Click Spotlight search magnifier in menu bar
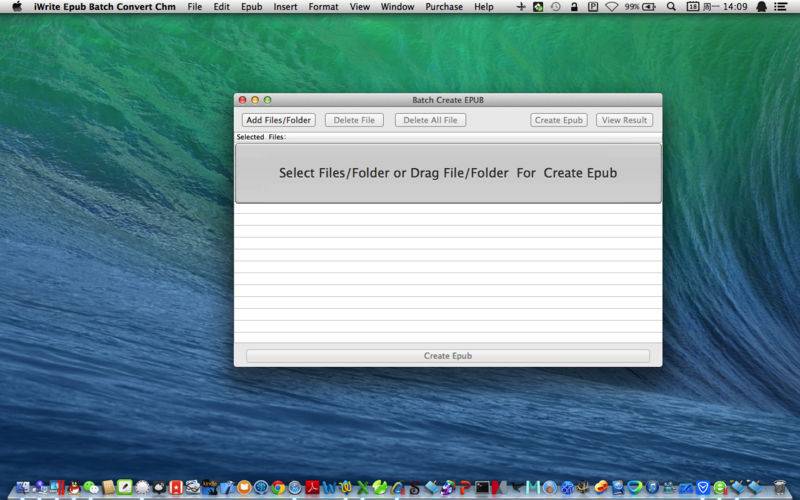The height and width of the screenshot is (500, 800). tap(671, 7)
